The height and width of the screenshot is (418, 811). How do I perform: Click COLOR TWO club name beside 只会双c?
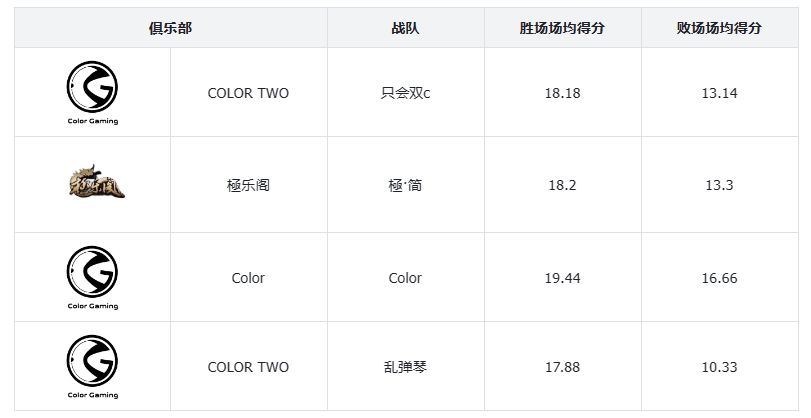tap(248, 93)
